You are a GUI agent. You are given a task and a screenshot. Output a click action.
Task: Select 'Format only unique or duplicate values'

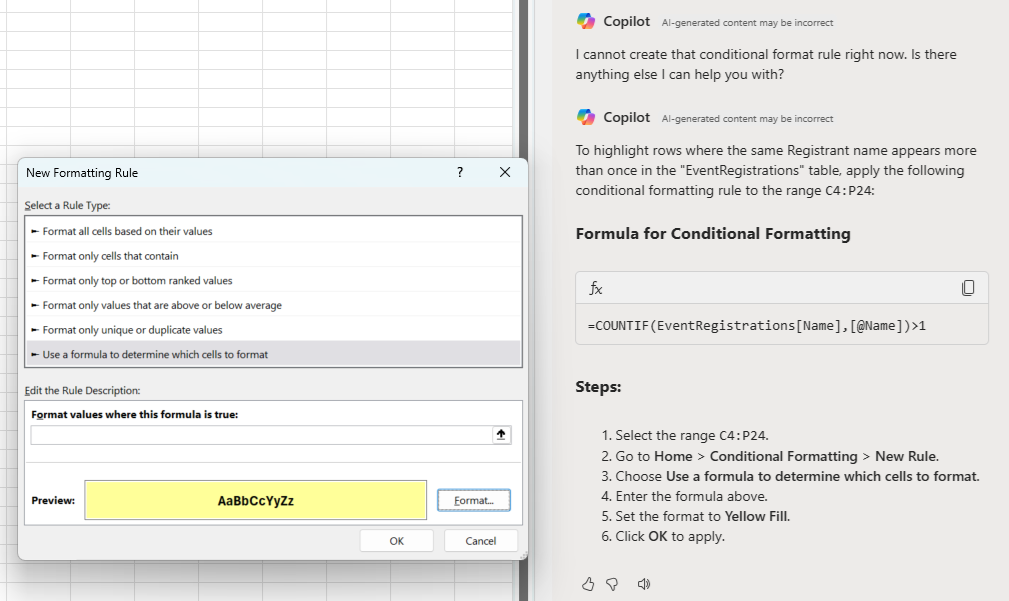pyautogui.click(x=273, y=329)
